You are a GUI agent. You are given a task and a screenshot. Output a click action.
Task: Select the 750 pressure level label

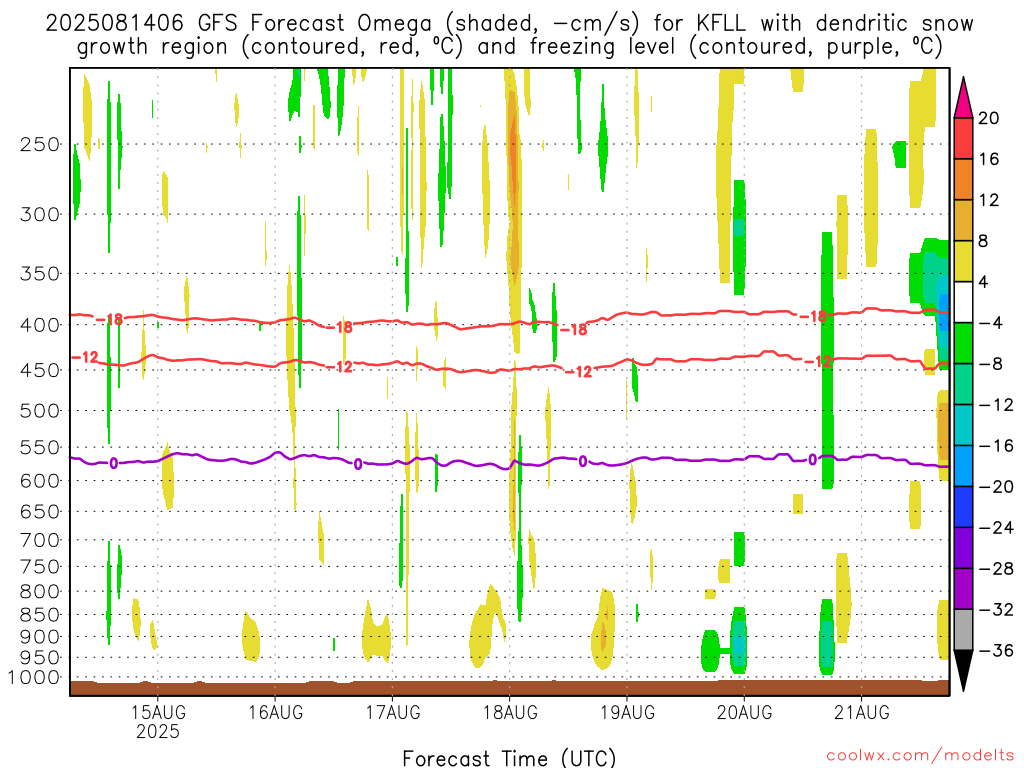[40, 567]
